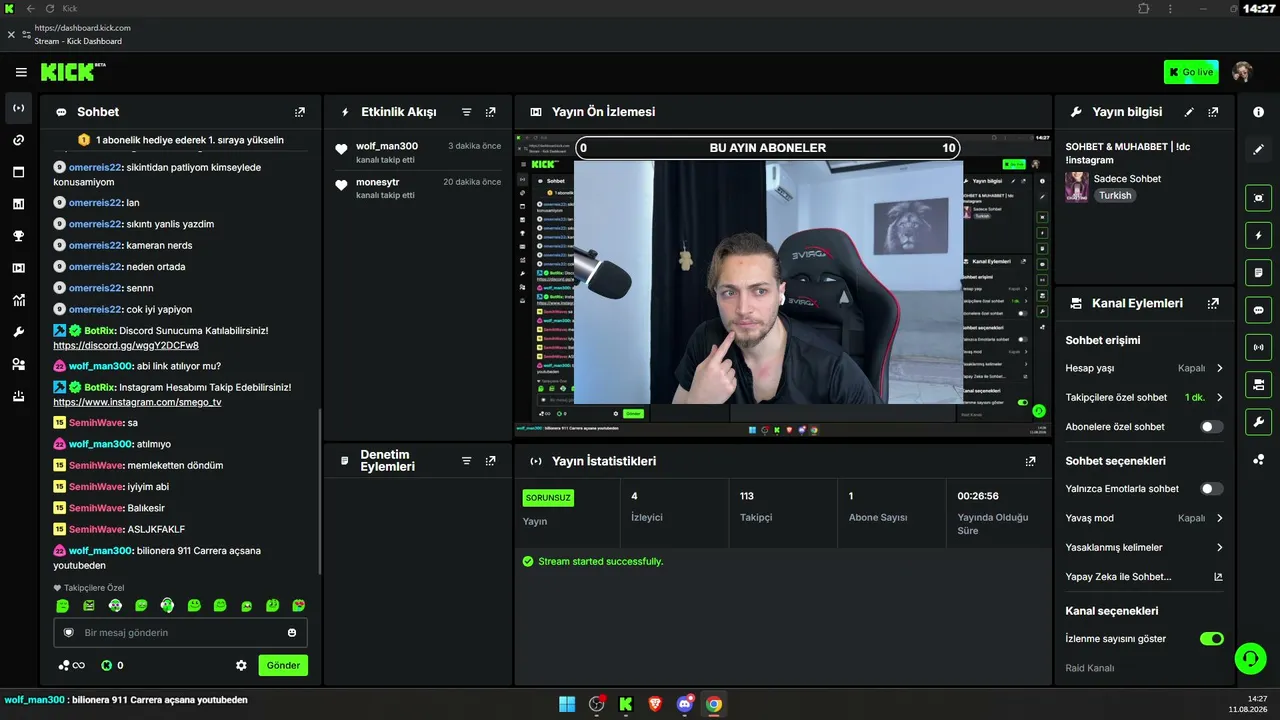Edit stream info with the pencil in Yayın bilgisi
Screen dimensions: 1280x720
(x=1189, y=112)
